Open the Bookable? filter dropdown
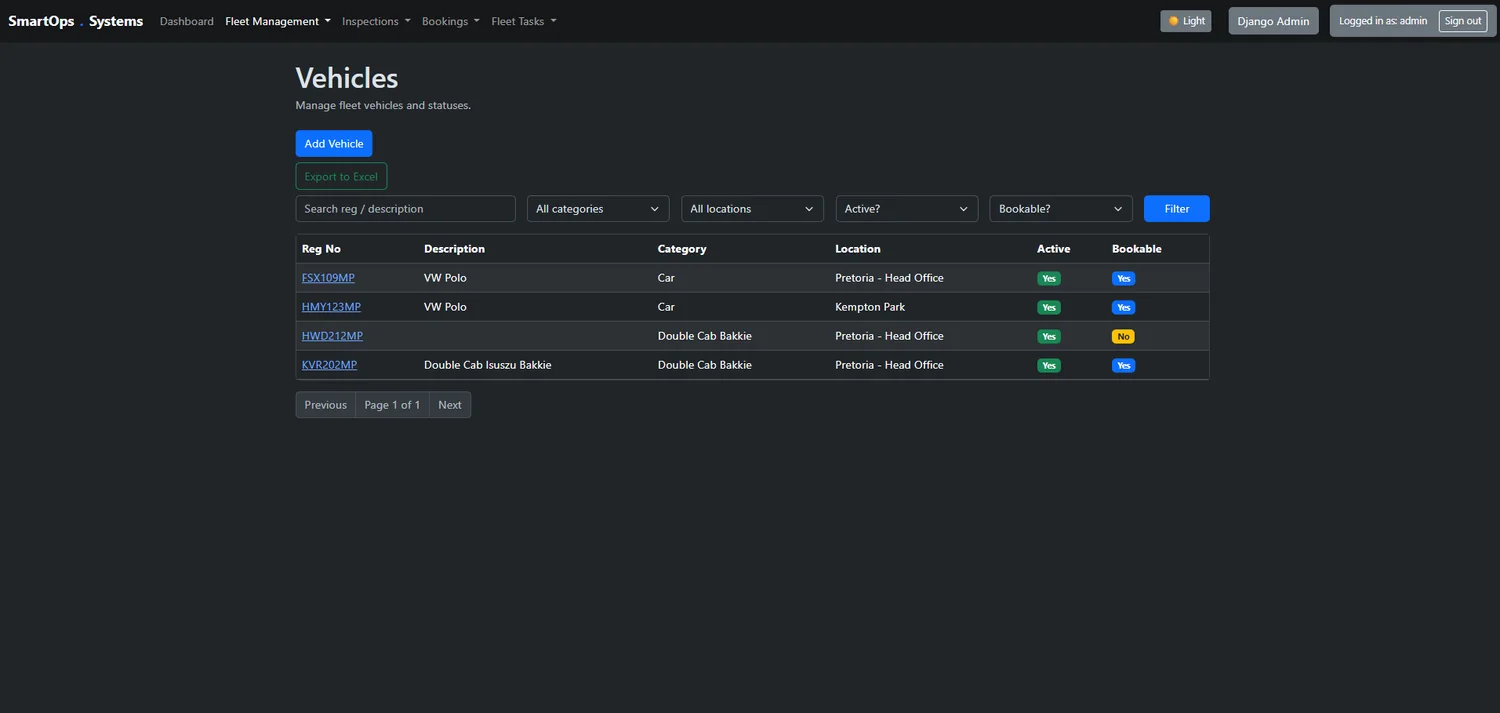 click(1061, 209)
